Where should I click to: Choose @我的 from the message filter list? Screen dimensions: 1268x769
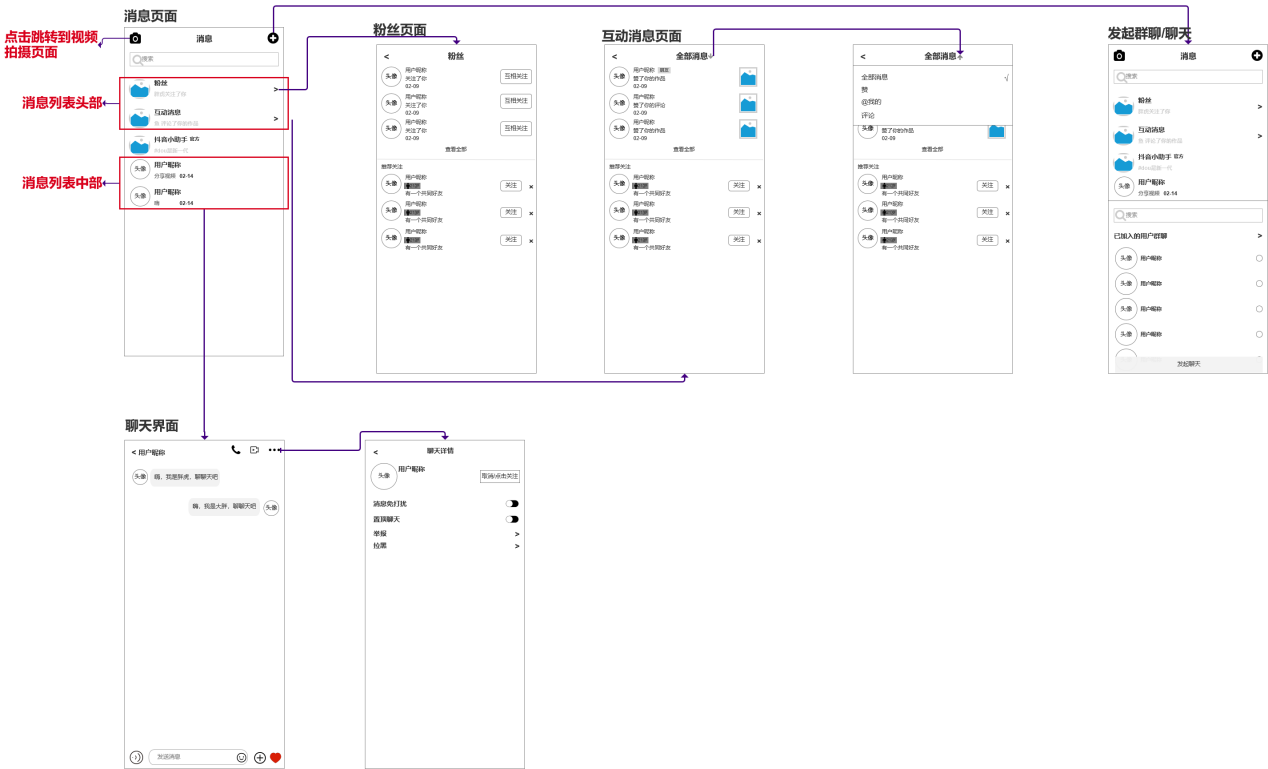(872, 102)
